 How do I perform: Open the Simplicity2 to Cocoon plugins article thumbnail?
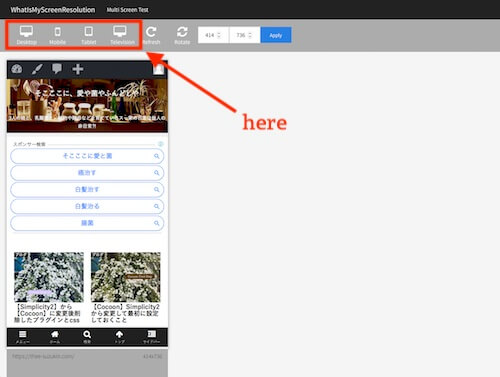coord(49,277)
